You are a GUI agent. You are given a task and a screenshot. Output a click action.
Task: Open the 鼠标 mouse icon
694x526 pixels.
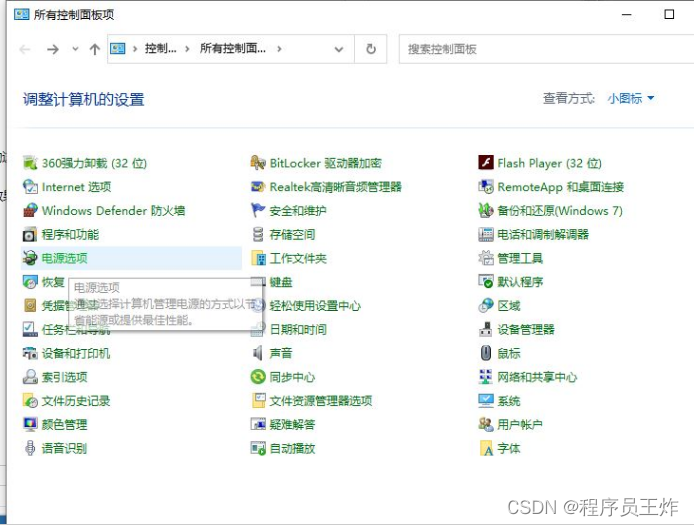pos(486,353)
